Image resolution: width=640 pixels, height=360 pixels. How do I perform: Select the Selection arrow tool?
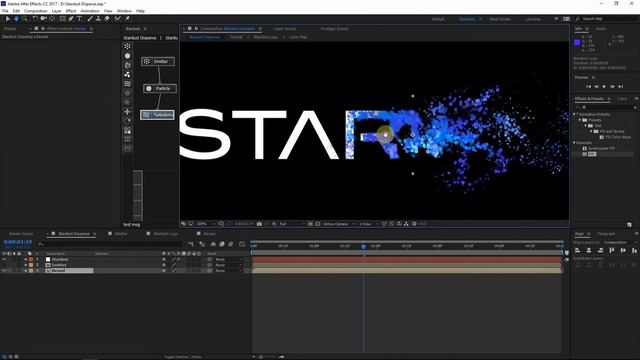coord(7,19)
